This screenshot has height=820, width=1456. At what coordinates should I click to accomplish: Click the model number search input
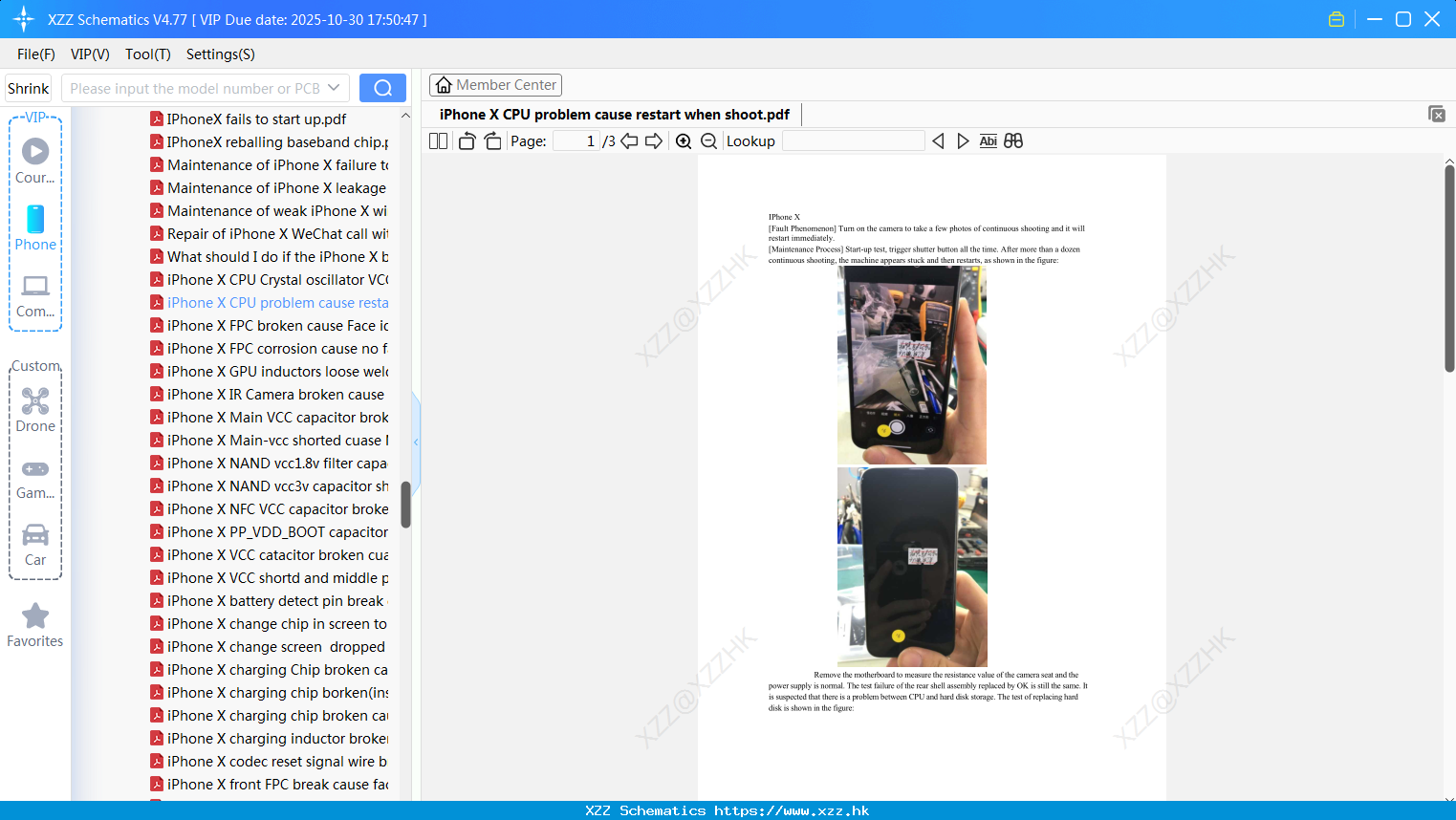196,88
